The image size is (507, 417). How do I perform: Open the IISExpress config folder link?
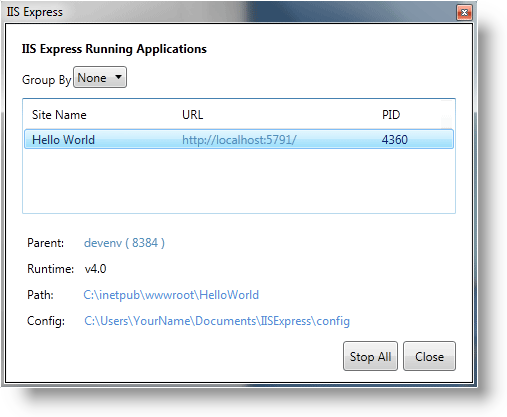(217, 321)
